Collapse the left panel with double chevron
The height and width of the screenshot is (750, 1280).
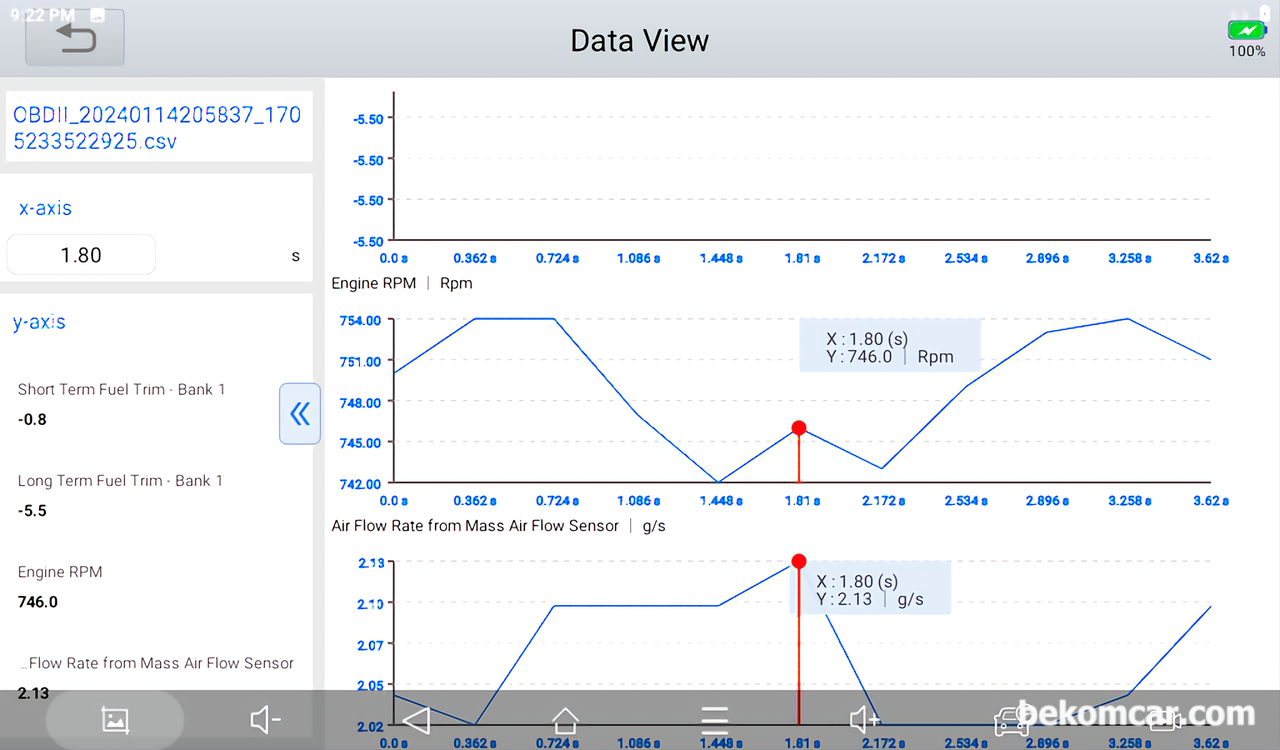[x=300, y=414]
